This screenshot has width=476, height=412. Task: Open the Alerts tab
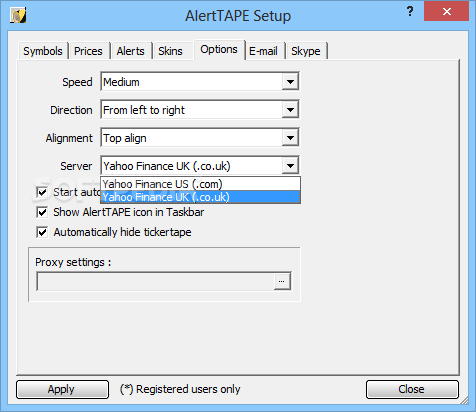[x=131, y=51]
